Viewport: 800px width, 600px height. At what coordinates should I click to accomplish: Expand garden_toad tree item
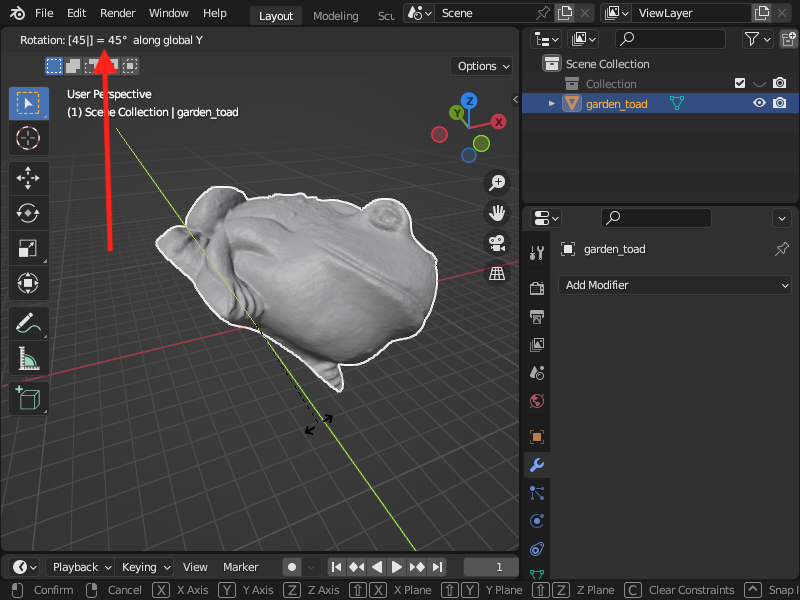pyautogui.click(x=552, y=104)
